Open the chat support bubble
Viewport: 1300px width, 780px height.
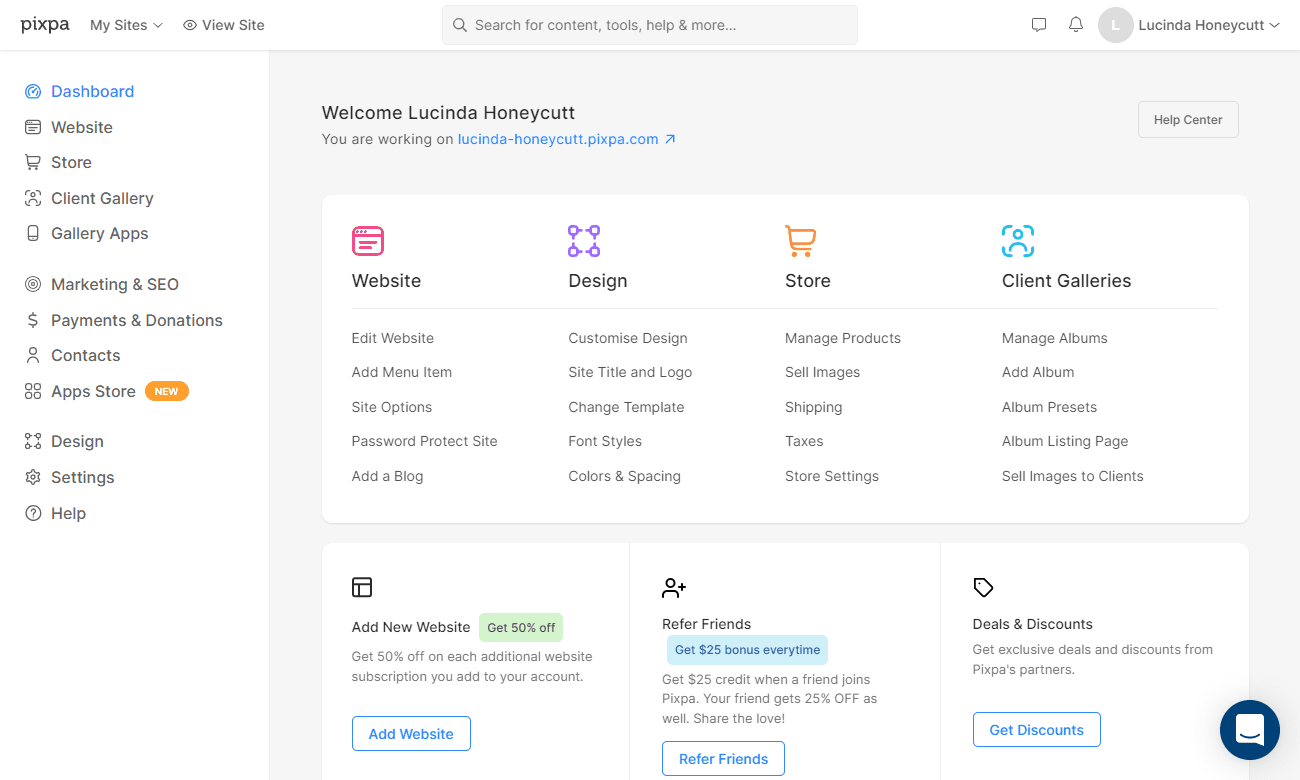point(1250,730)
